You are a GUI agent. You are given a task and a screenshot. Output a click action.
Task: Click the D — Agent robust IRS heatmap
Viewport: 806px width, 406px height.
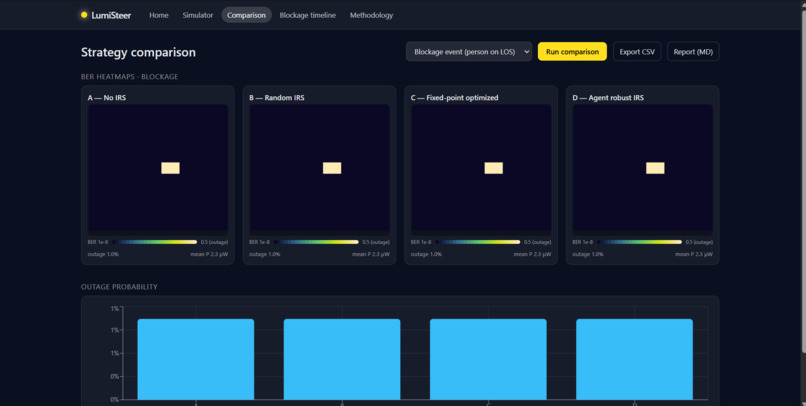point(643,170)
